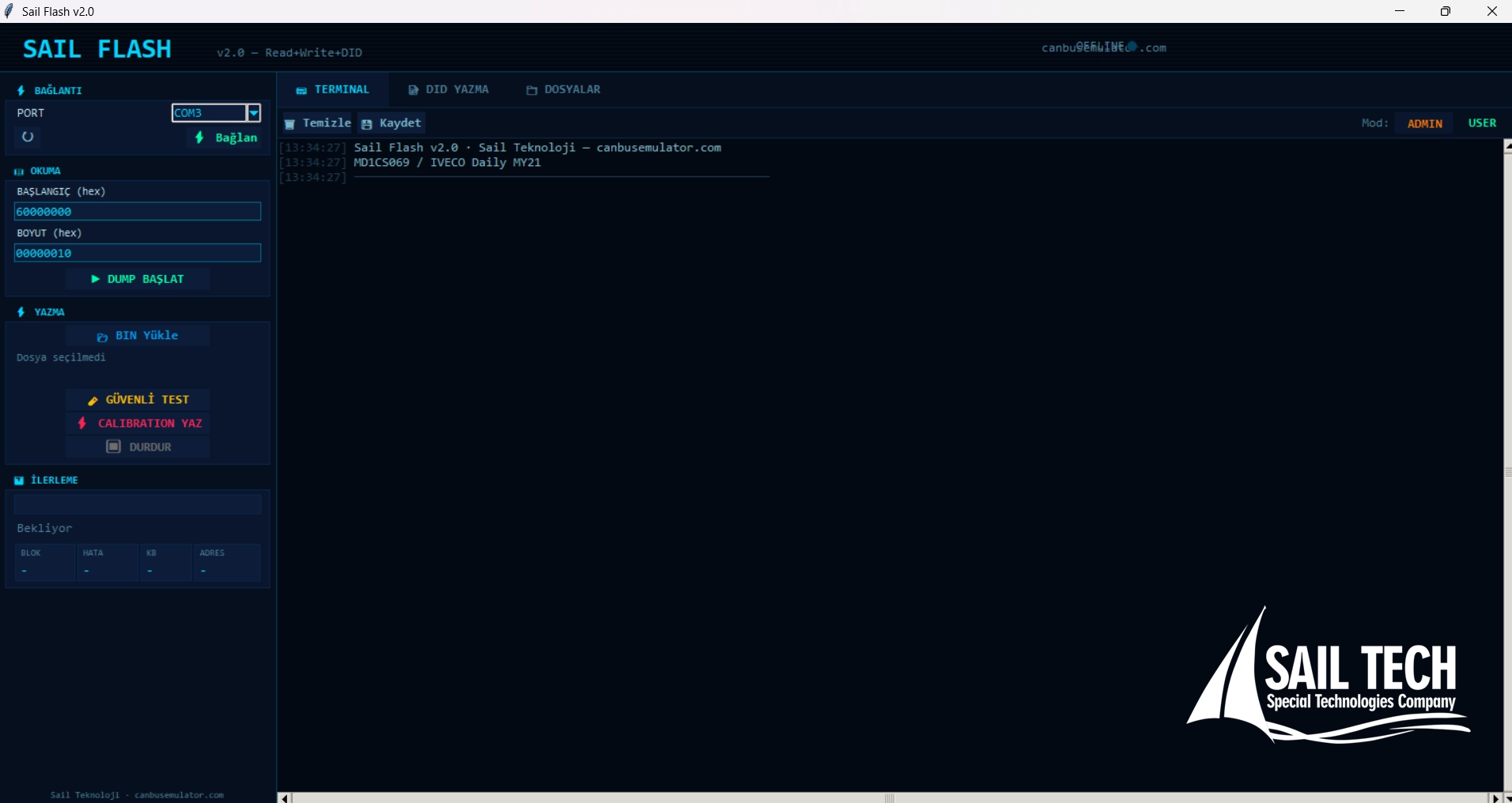Click the BAĞLANTI section header
The height and width of the screenshot is (803, 1512).
click(x=50, y=91)
